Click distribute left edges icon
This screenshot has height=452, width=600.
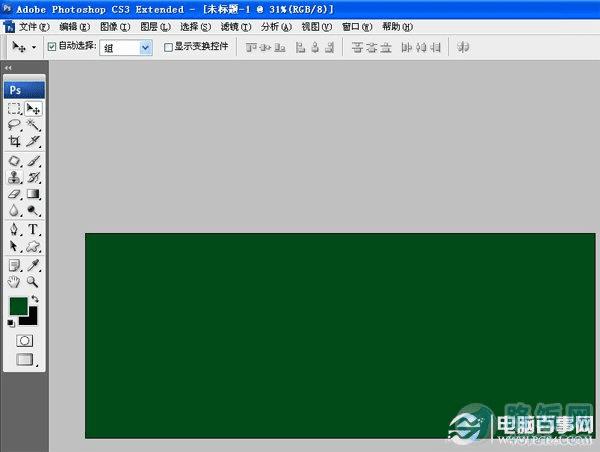click(x=406, y=47)
